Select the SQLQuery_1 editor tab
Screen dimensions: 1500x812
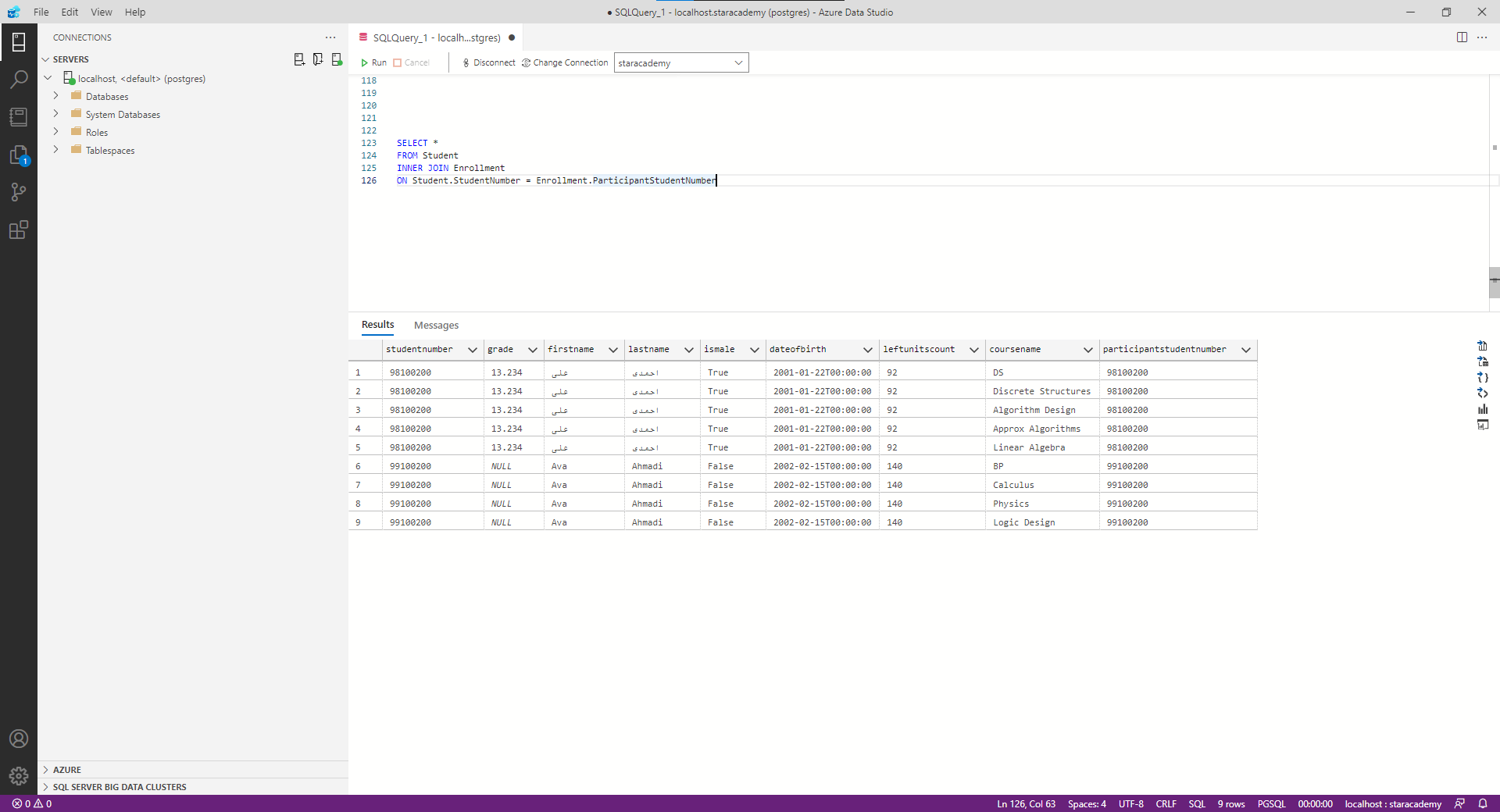pos(437,37)
